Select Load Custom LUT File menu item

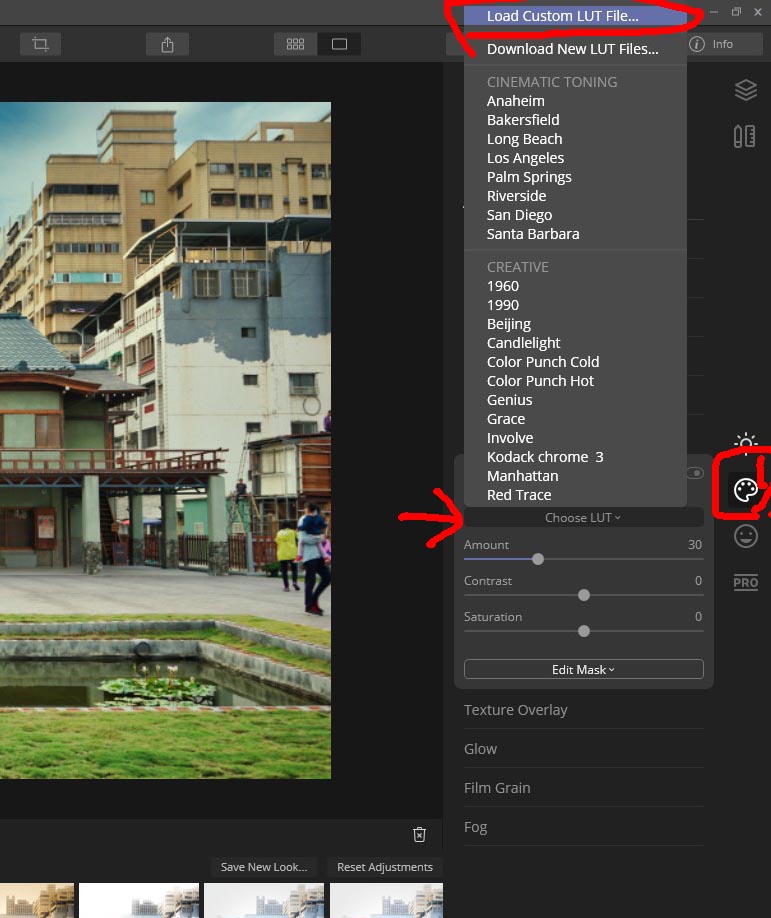tap(562, 16)
